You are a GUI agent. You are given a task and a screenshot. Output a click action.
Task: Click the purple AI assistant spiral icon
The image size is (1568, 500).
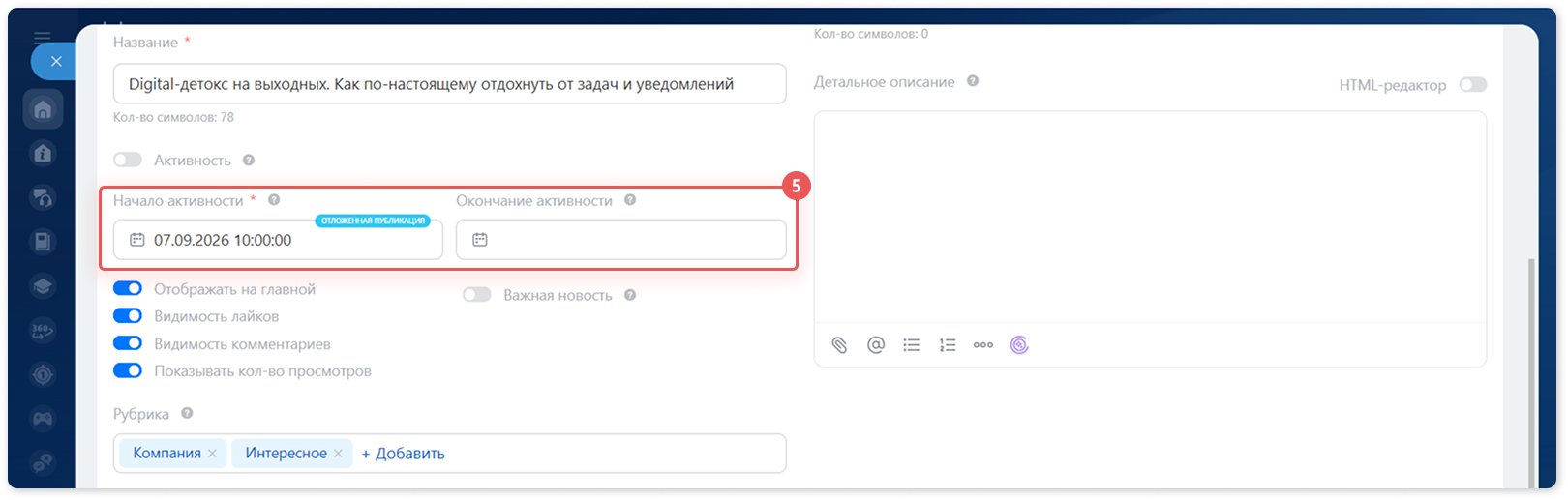click(1019, 345)
